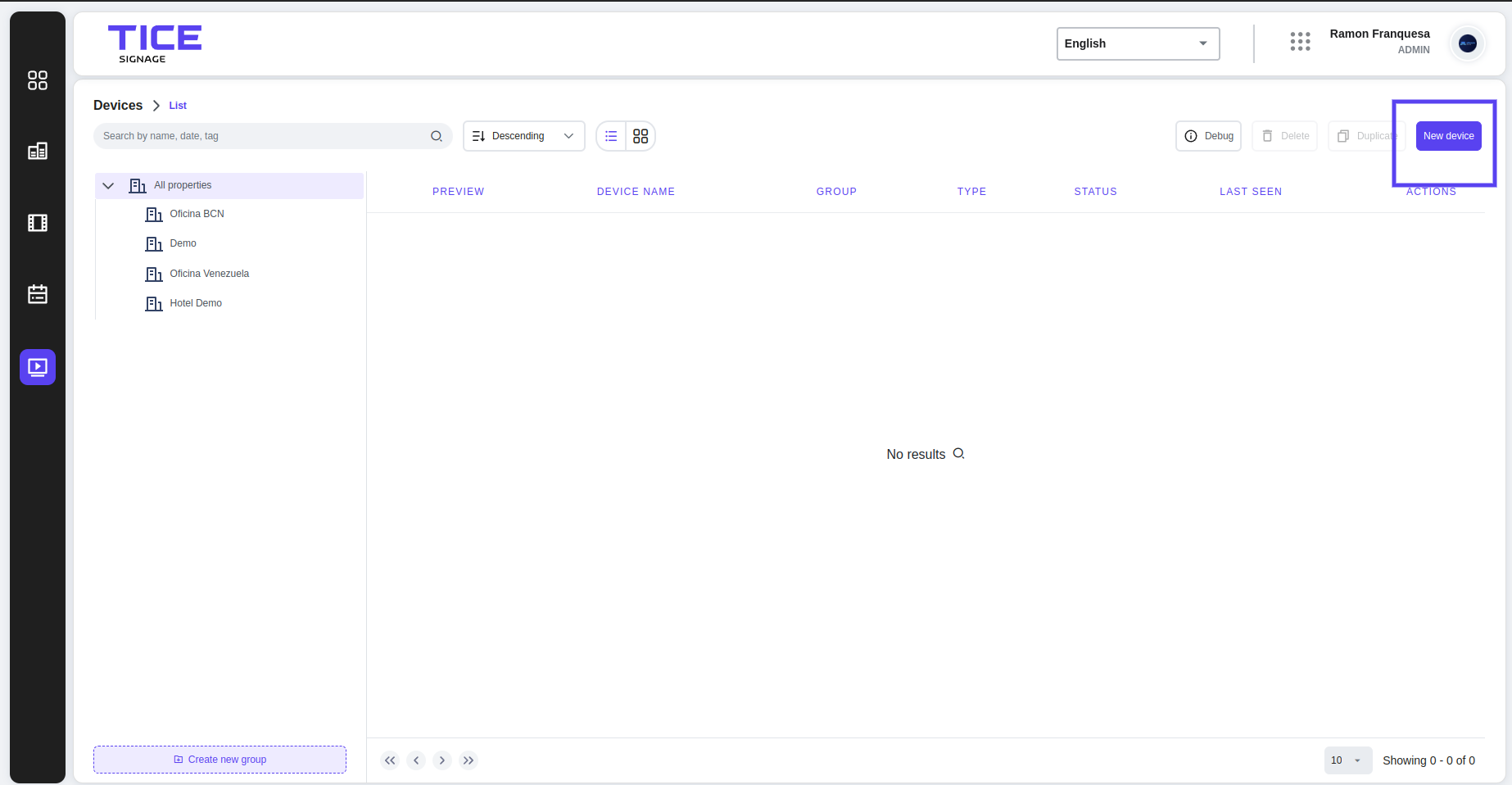The height and width of the screenshot is (785, 1512).
Task: Open the devices player icon in sidebar
Action: click(38, 367)
